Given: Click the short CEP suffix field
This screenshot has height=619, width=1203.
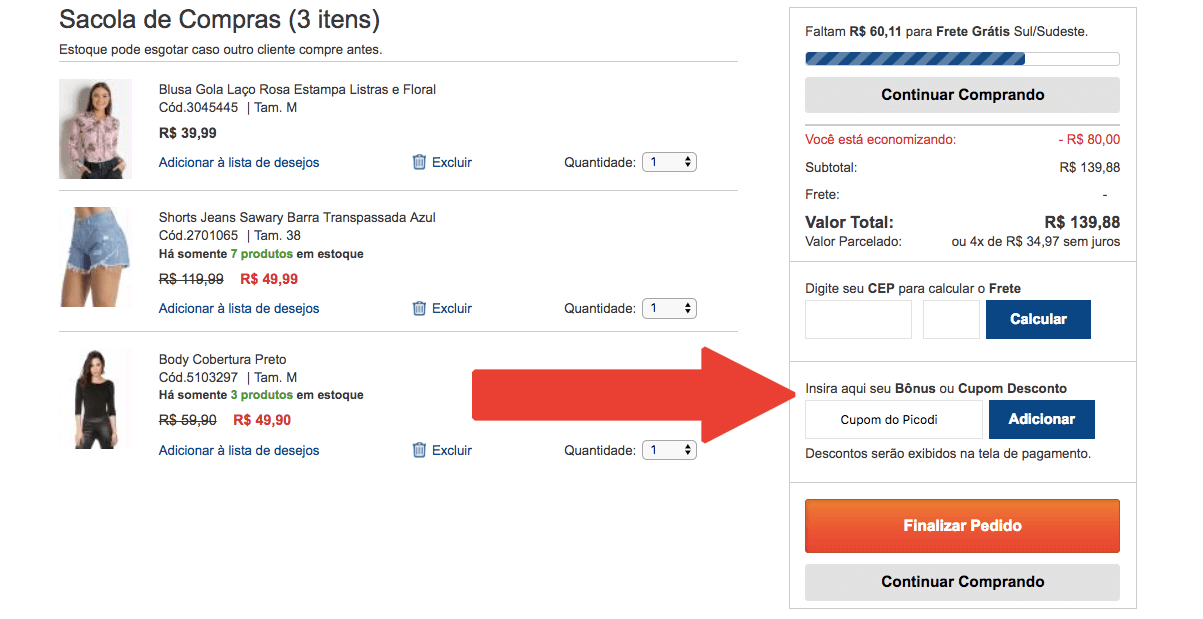Looking at the screenshot, I should pyautogui.click(x=951, y=320).
